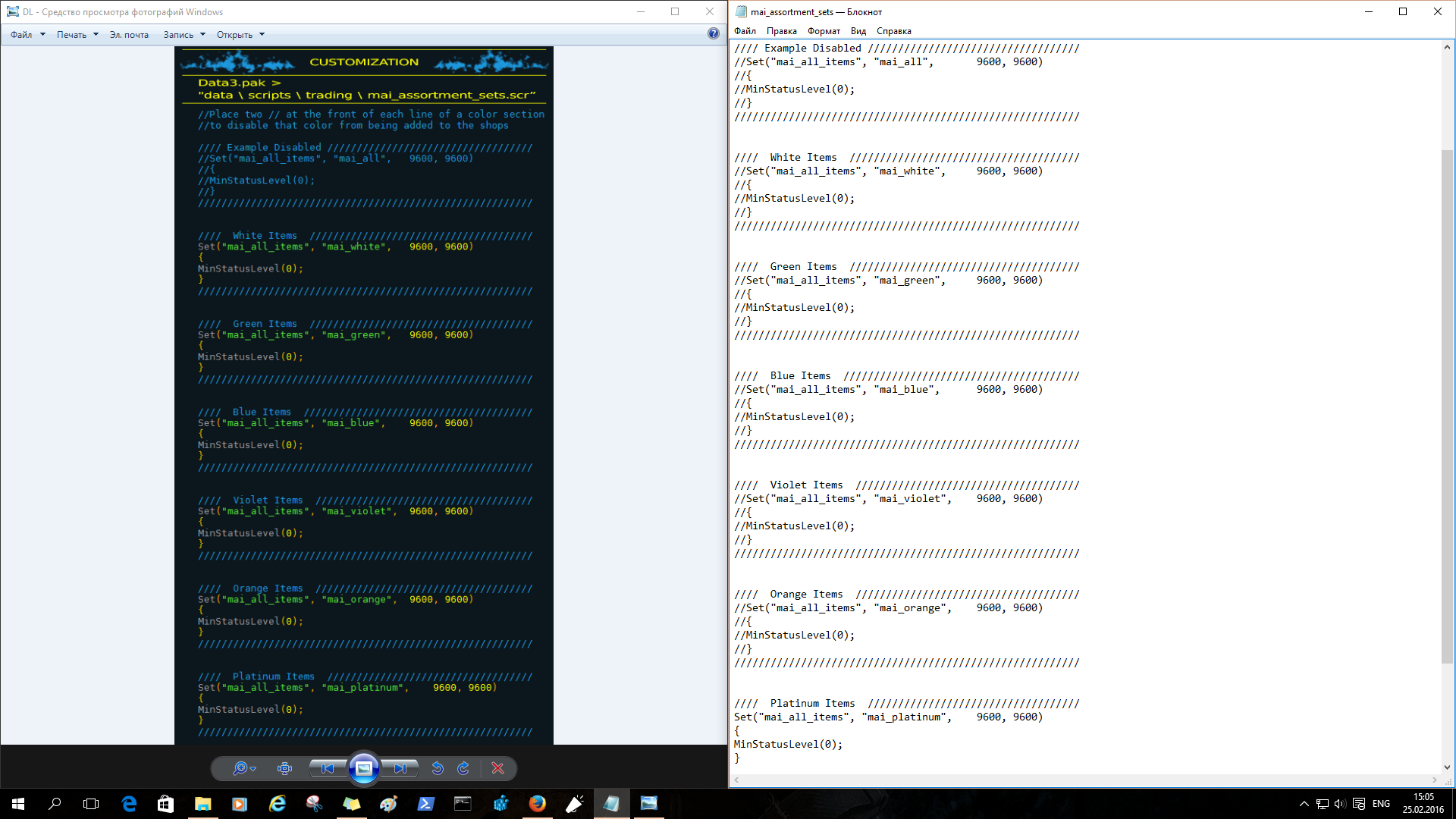
Task: Rotate the image counterclockwise
Action: (x=438, y=768)
